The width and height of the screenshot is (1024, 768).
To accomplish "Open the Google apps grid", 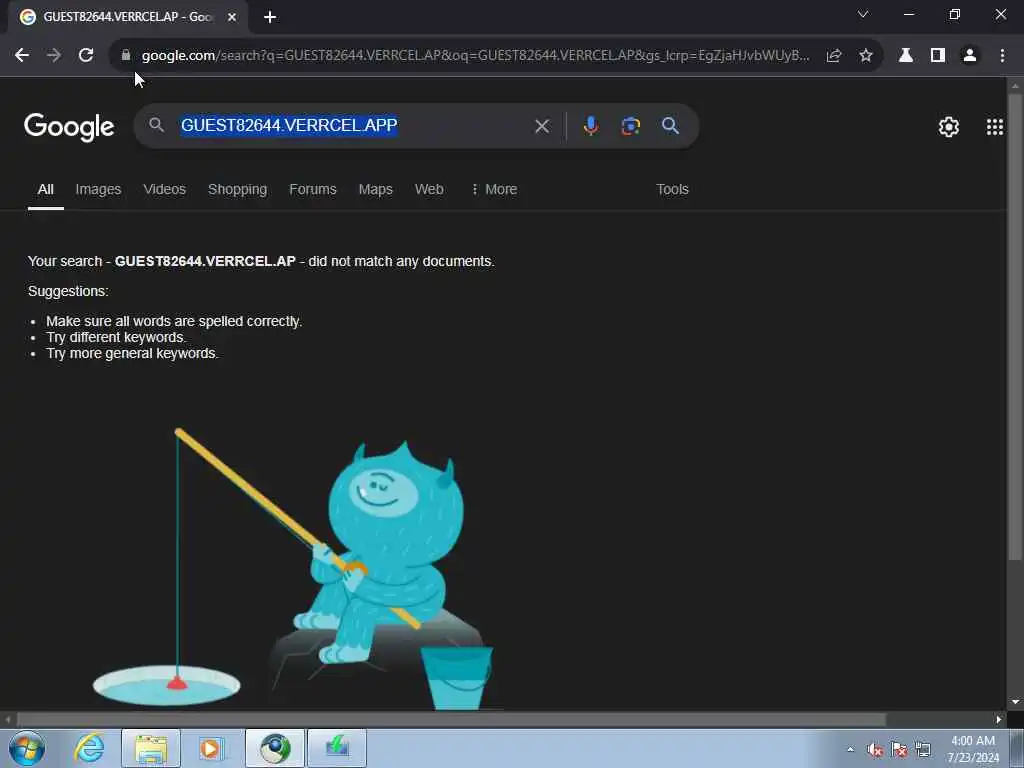I will (x=995, y=127).
